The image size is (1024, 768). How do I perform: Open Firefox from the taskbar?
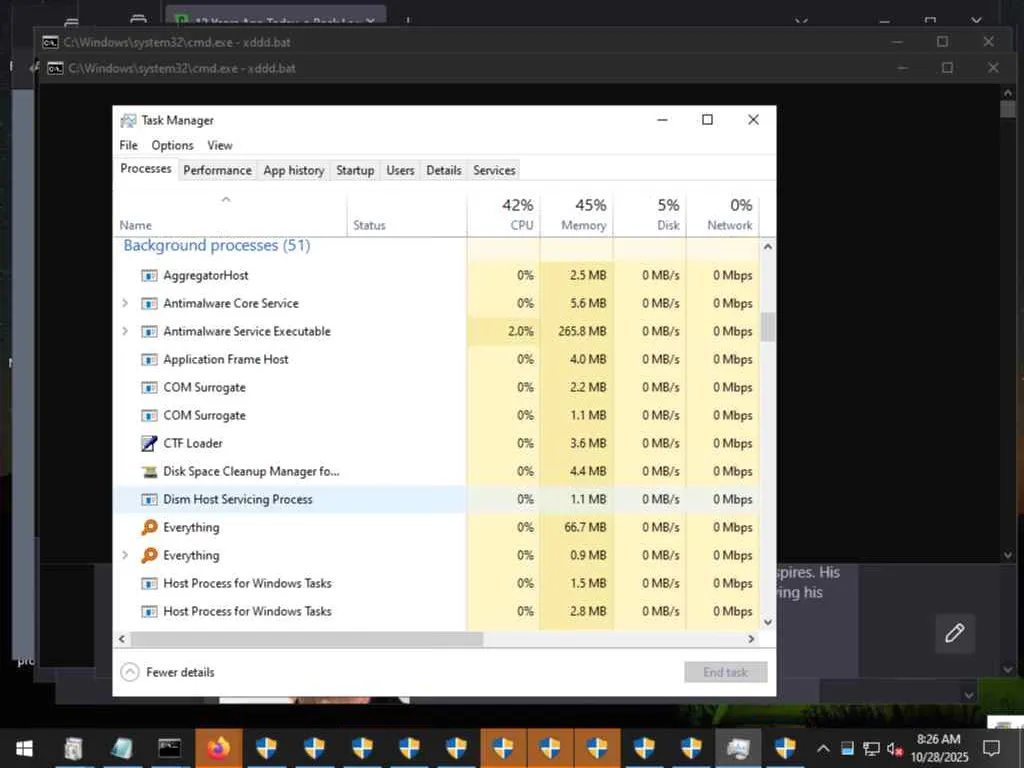coord(219,748)
